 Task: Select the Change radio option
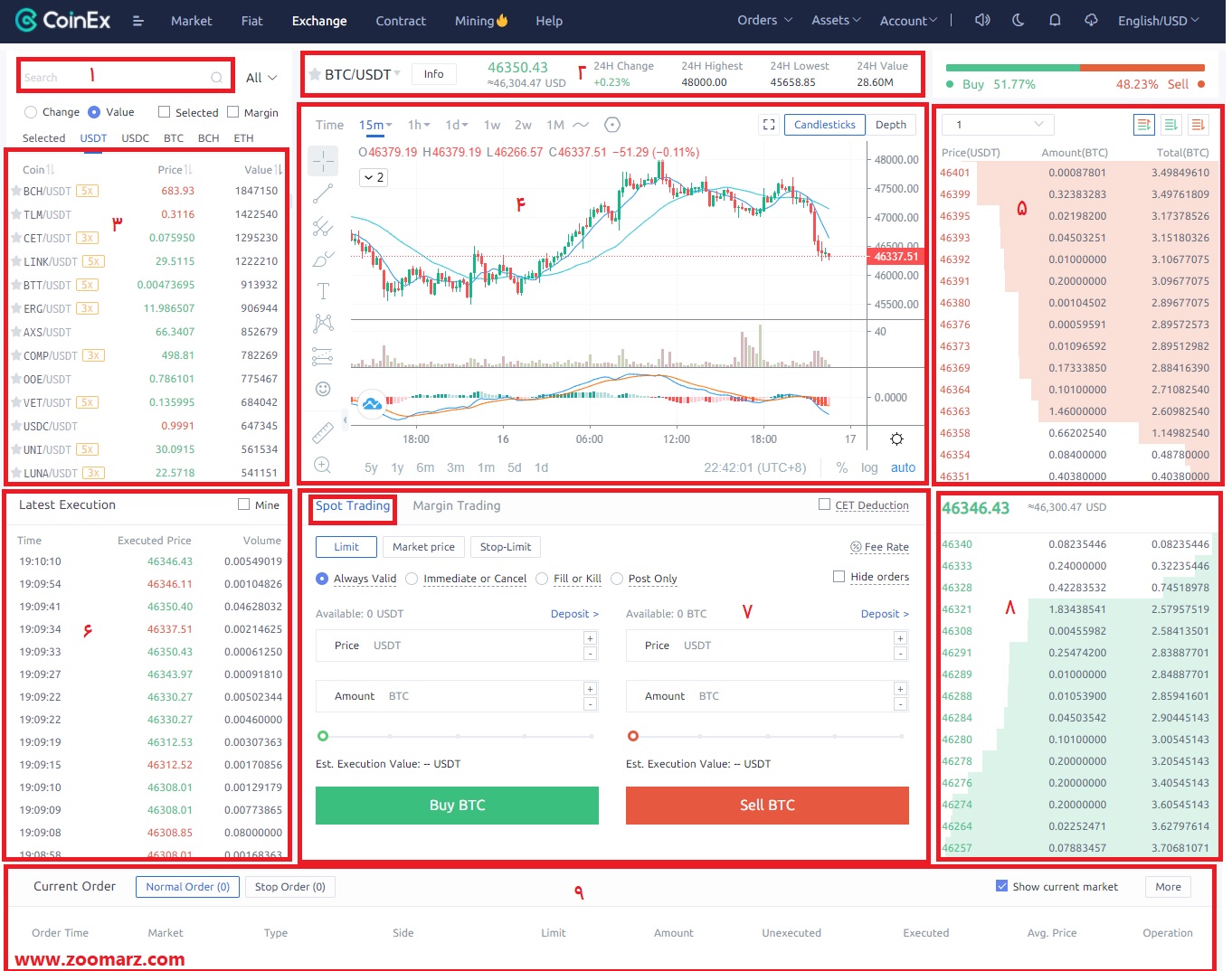[31, 112]
